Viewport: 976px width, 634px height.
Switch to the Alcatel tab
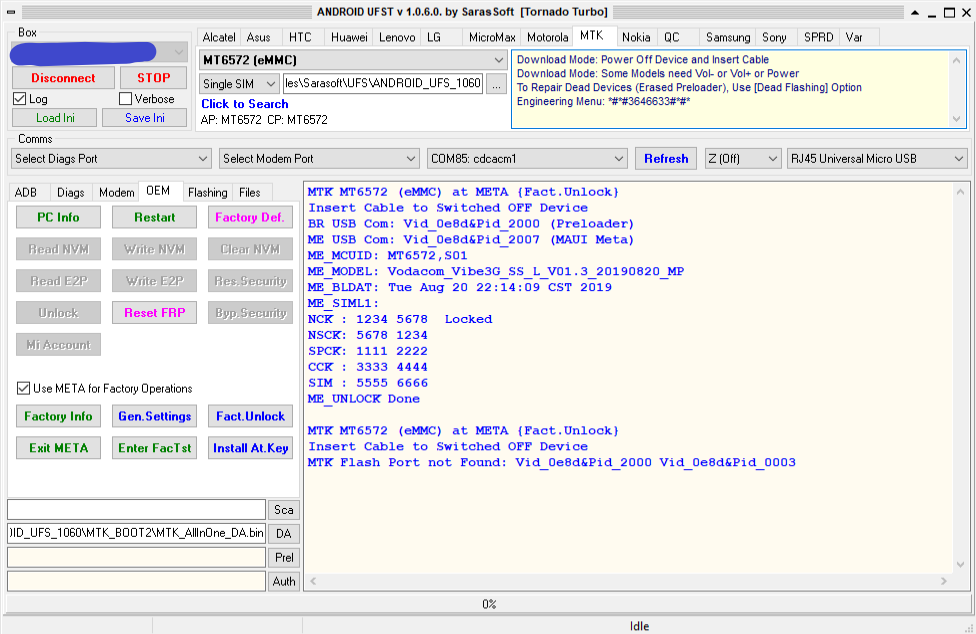pos(219,37)
